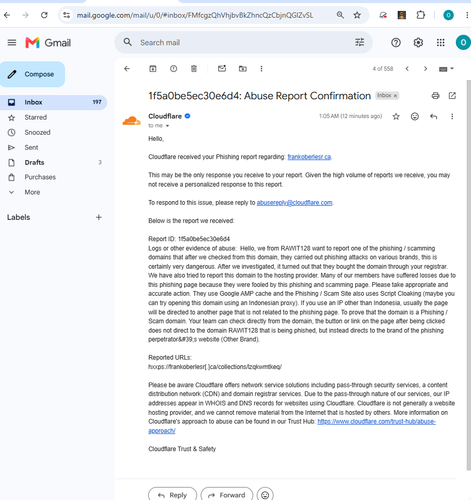Click the Cloudflare sender name

click(x=165, y=116)
